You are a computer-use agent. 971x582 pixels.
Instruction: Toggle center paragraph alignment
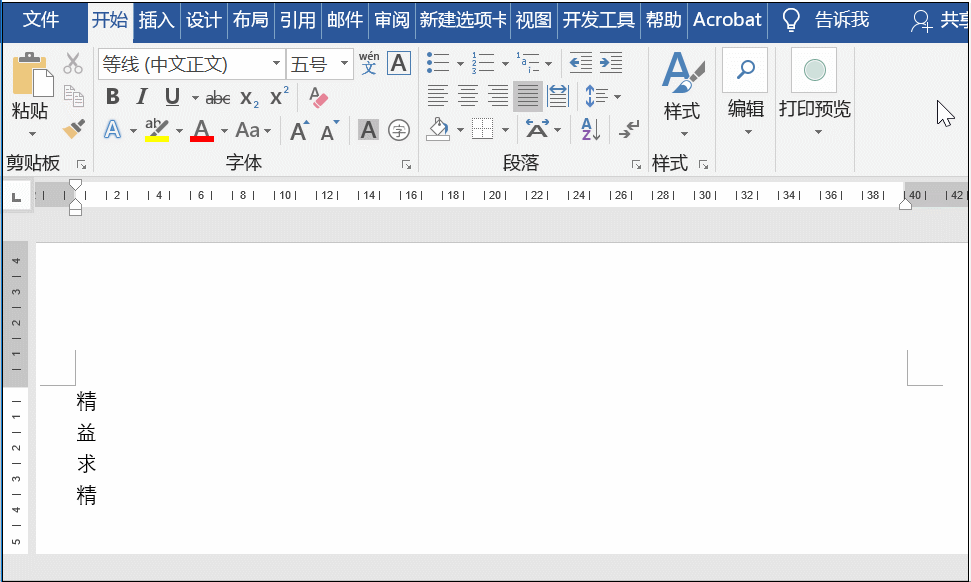pos(468,94)
